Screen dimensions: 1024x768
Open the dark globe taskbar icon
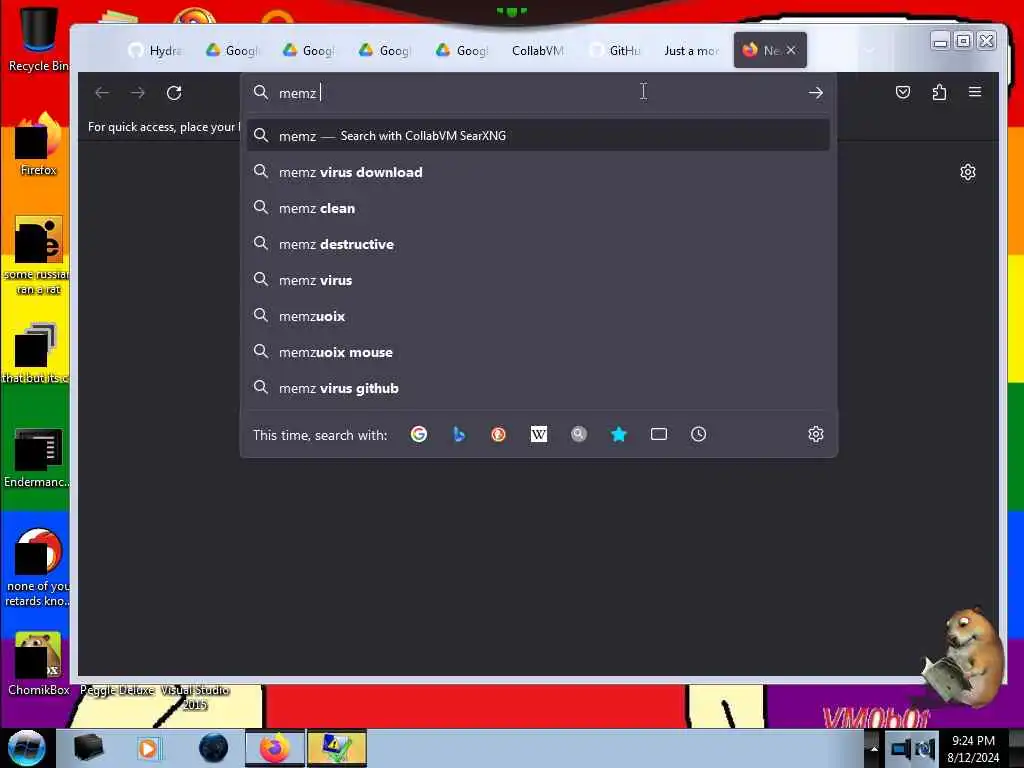[x=214, y=748]
